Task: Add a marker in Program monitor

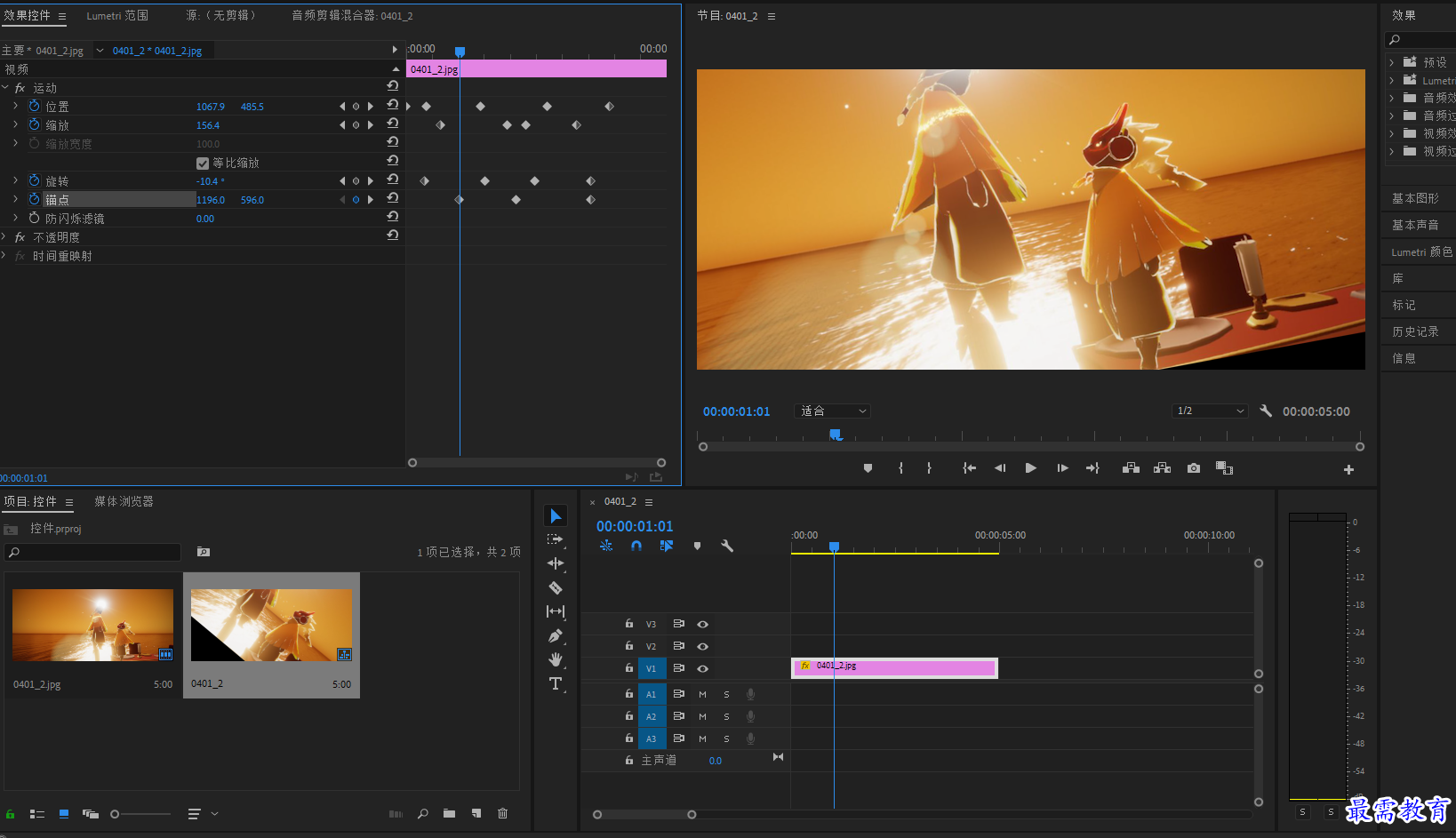Action: (868, 468)
